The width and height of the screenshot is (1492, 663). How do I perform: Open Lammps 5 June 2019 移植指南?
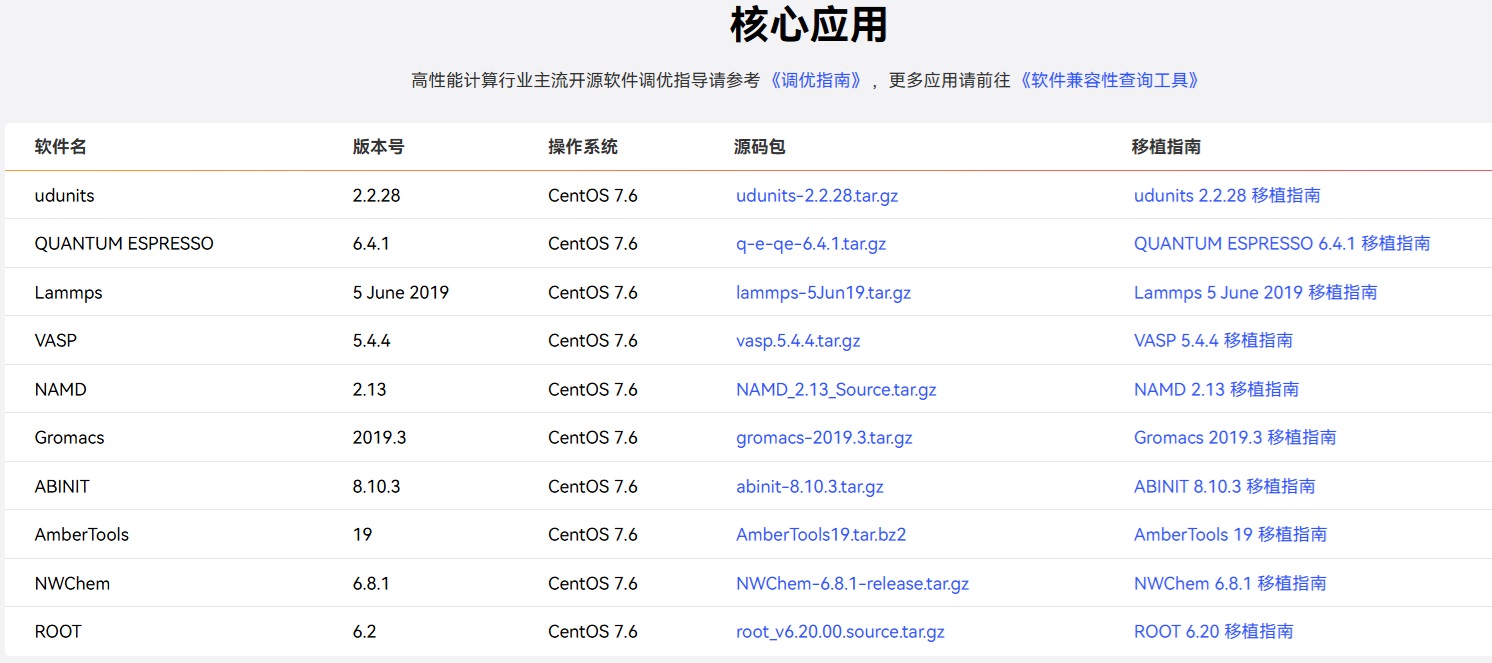tap(1256, 293)
